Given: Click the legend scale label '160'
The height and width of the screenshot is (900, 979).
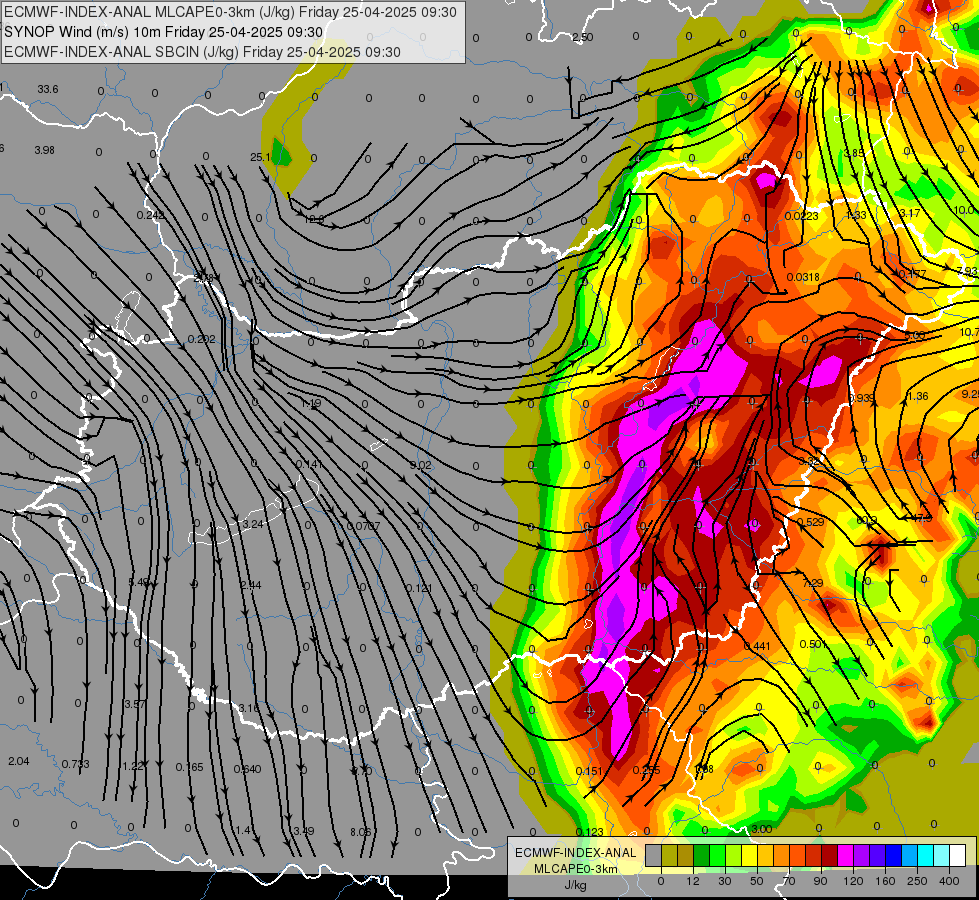Looking at the screenshot, I should [885, 881].
